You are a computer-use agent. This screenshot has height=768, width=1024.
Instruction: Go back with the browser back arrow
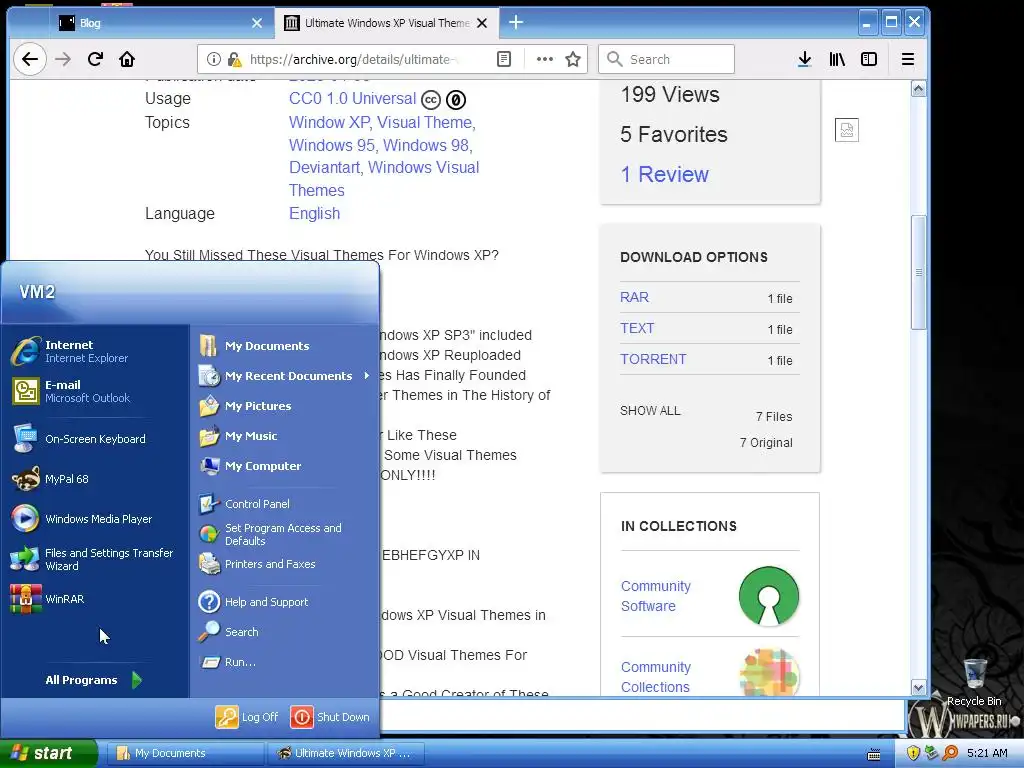click(30, 59)
